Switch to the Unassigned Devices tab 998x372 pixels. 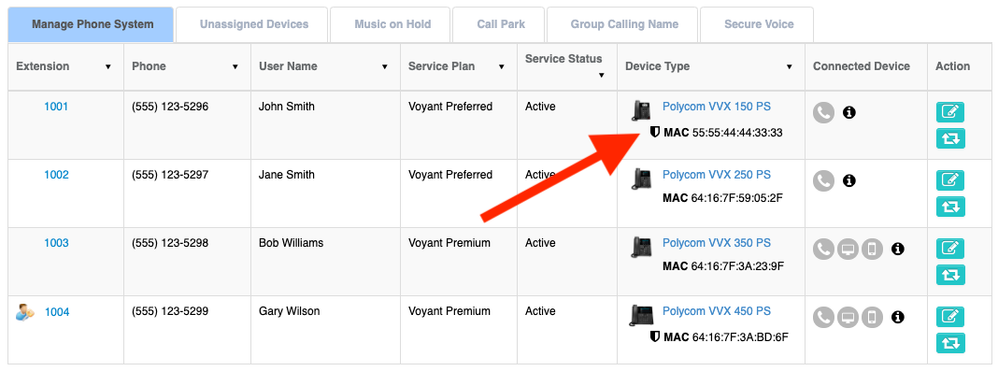(x=252, y=25)
